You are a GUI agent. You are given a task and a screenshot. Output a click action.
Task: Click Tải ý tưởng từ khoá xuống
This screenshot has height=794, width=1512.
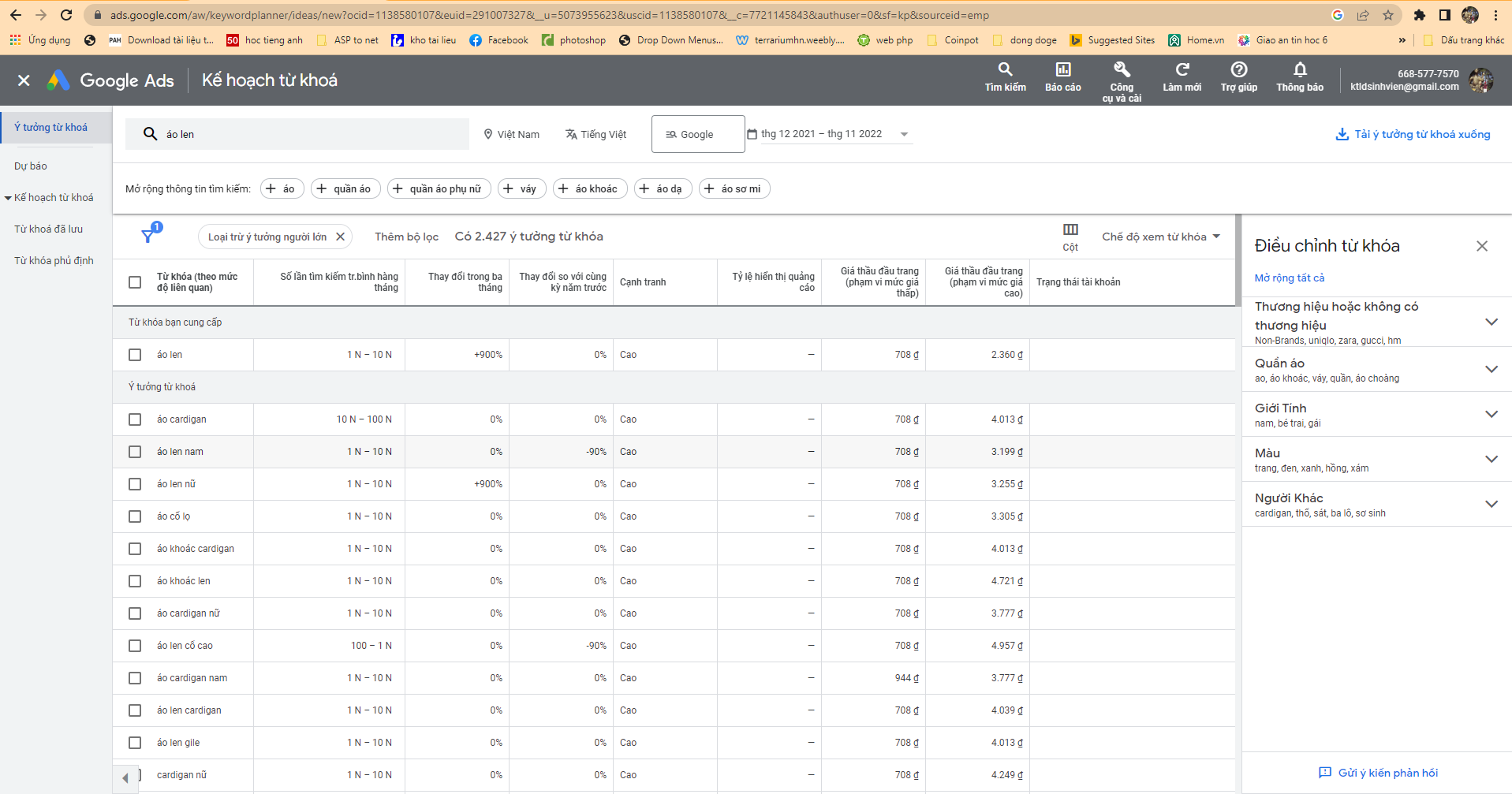(x=1413, y=134)
